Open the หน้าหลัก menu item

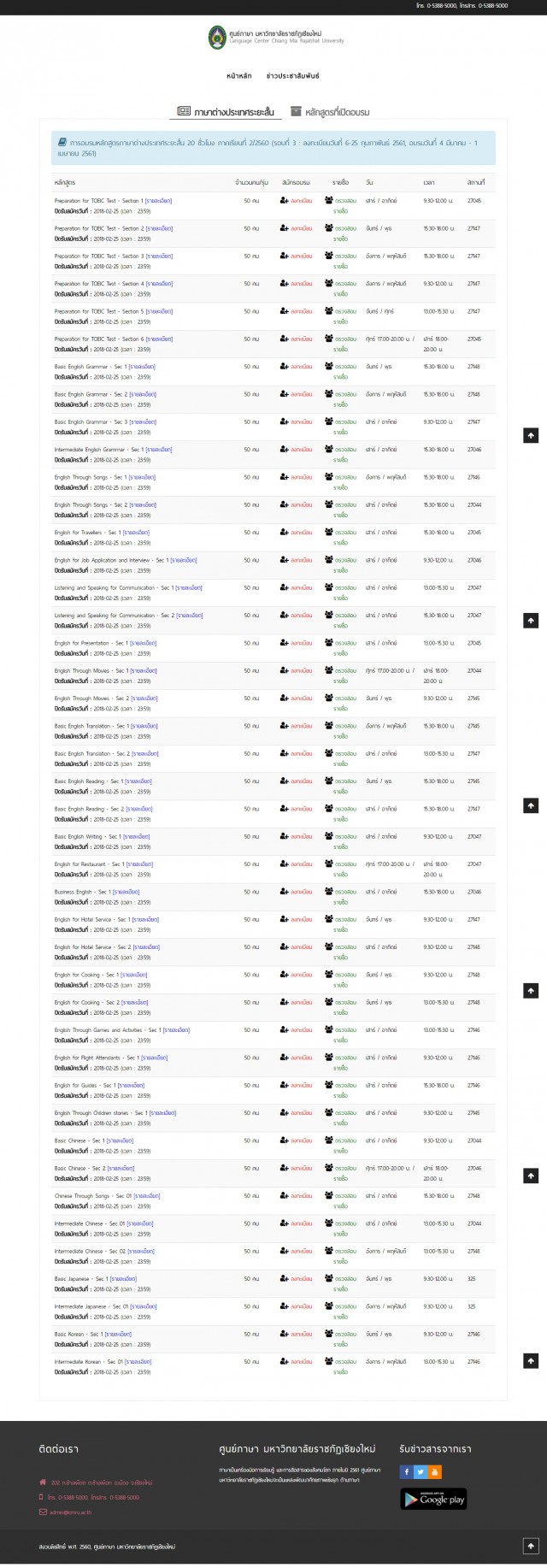(x=239, y=76)
